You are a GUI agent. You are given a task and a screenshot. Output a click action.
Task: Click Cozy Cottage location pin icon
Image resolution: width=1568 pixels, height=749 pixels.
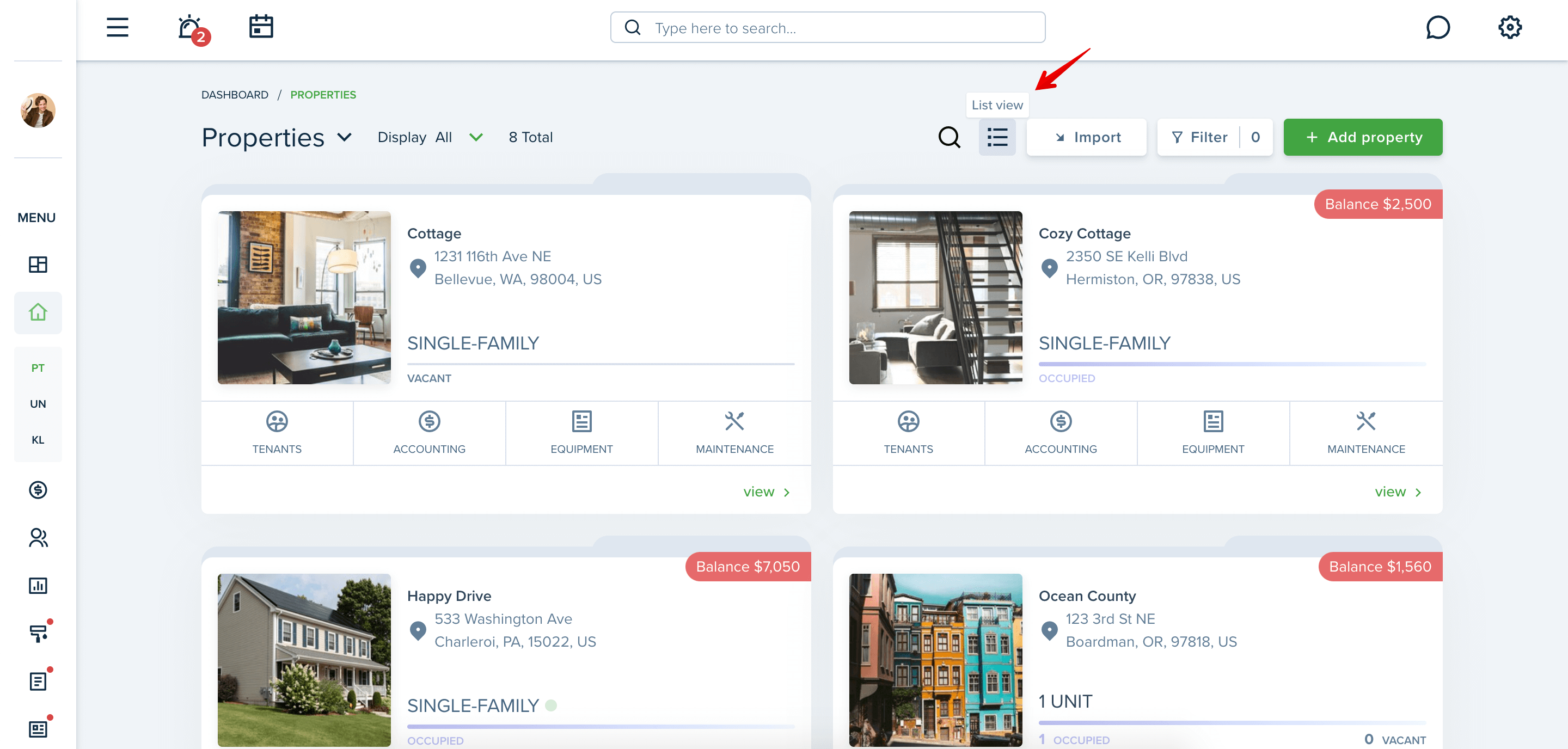pyautogui.click(x=1049, y=268)
